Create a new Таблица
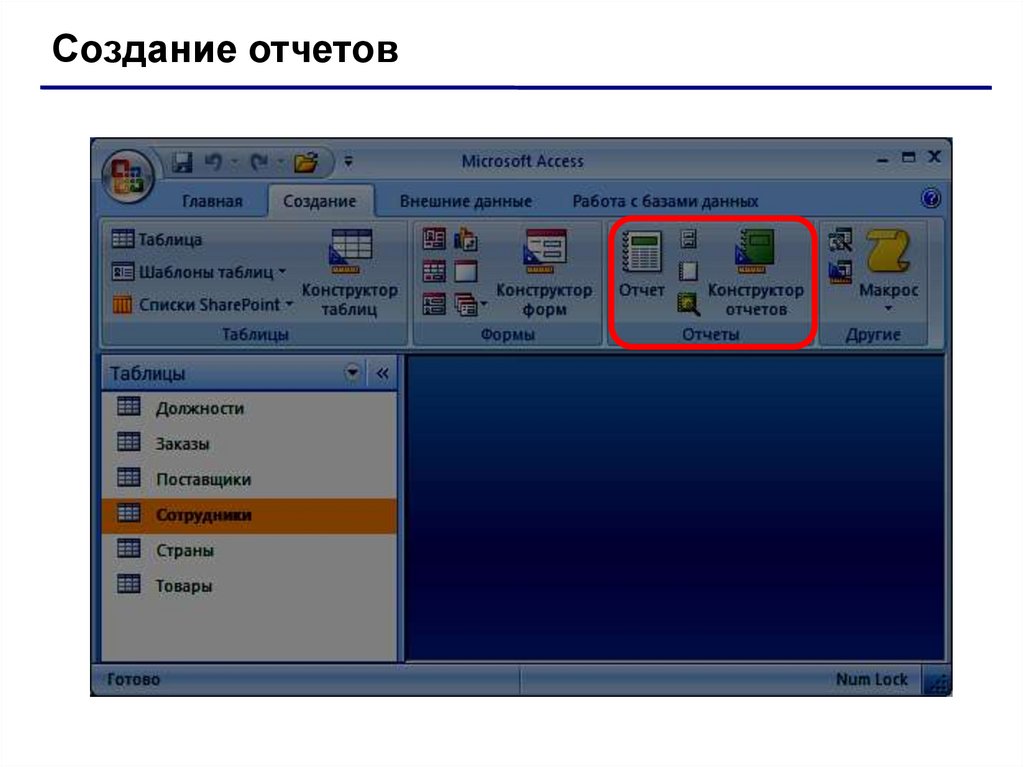Viewport: 1024px width, 767px height. click(157, 239)
